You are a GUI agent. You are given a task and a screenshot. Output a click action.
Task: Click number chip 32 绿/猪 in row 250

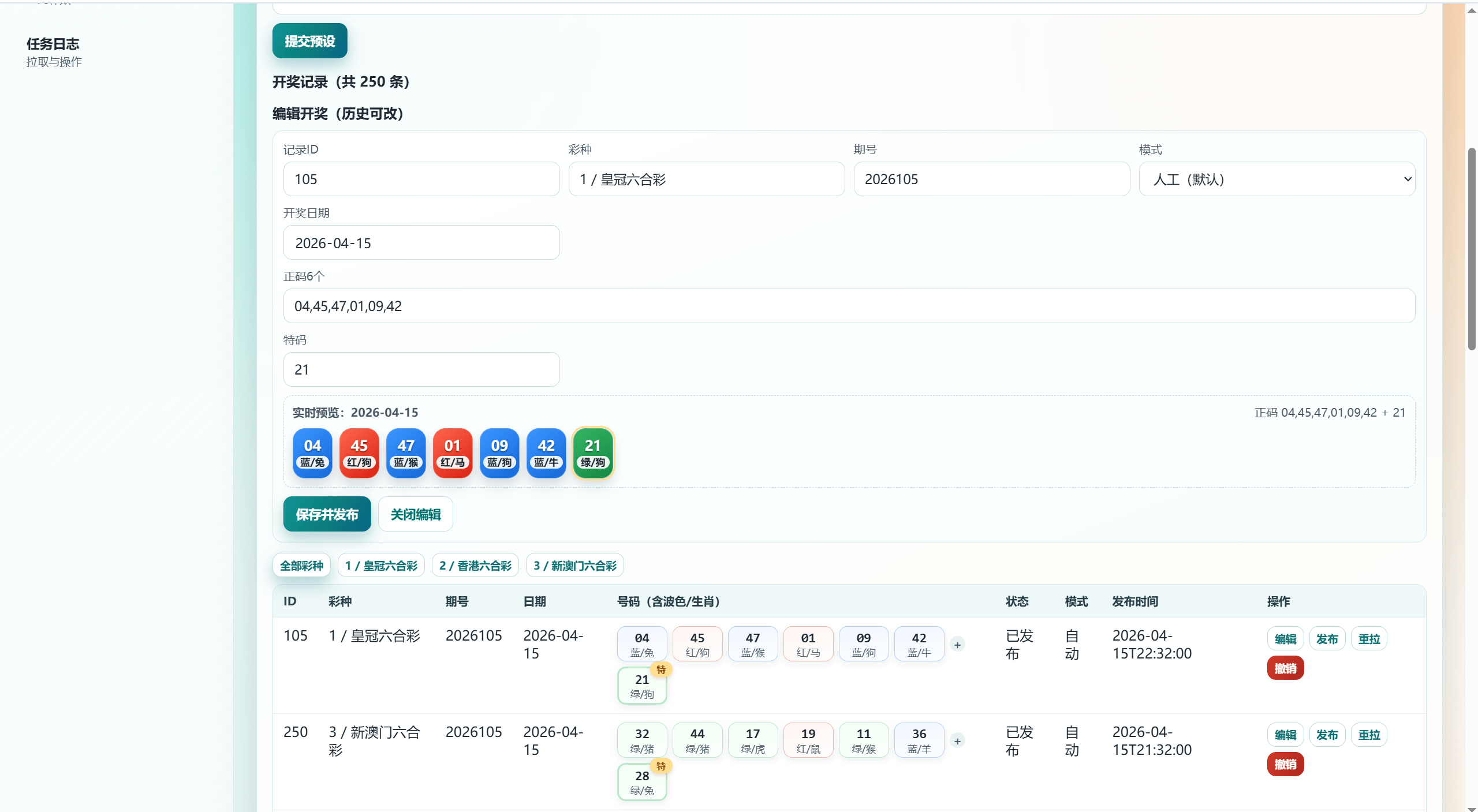click(x=642, y=740)
